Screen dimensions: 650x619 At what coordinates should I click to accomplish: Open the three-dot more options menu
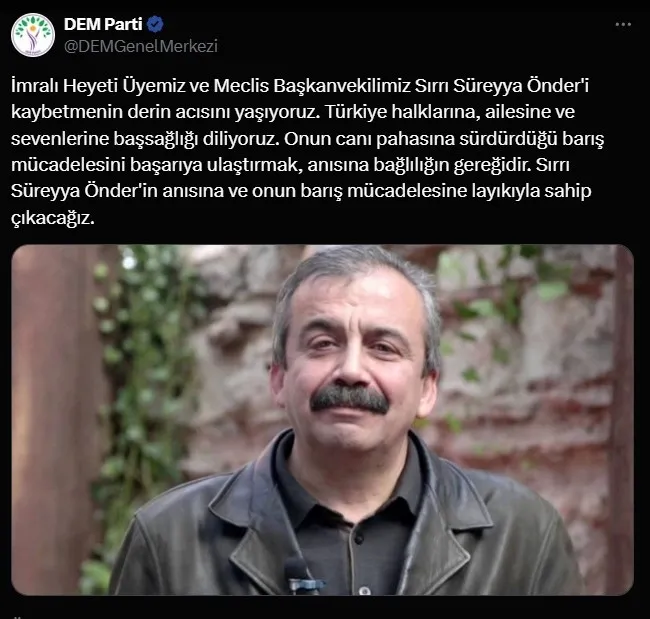point(623,25)
